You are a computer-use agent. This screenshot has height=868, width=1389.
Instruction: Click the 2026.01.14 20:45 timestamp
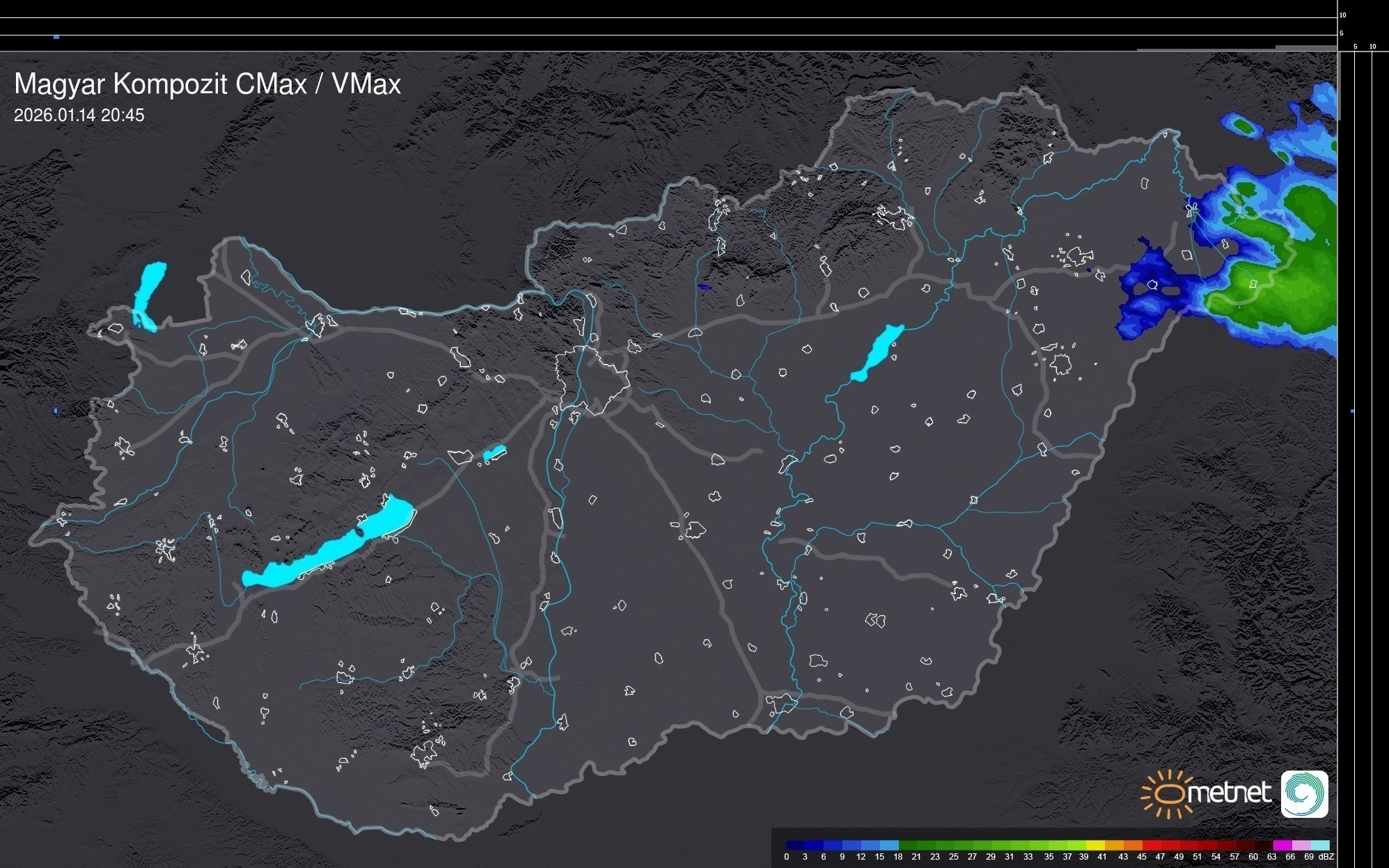click(x=79, y=115)
